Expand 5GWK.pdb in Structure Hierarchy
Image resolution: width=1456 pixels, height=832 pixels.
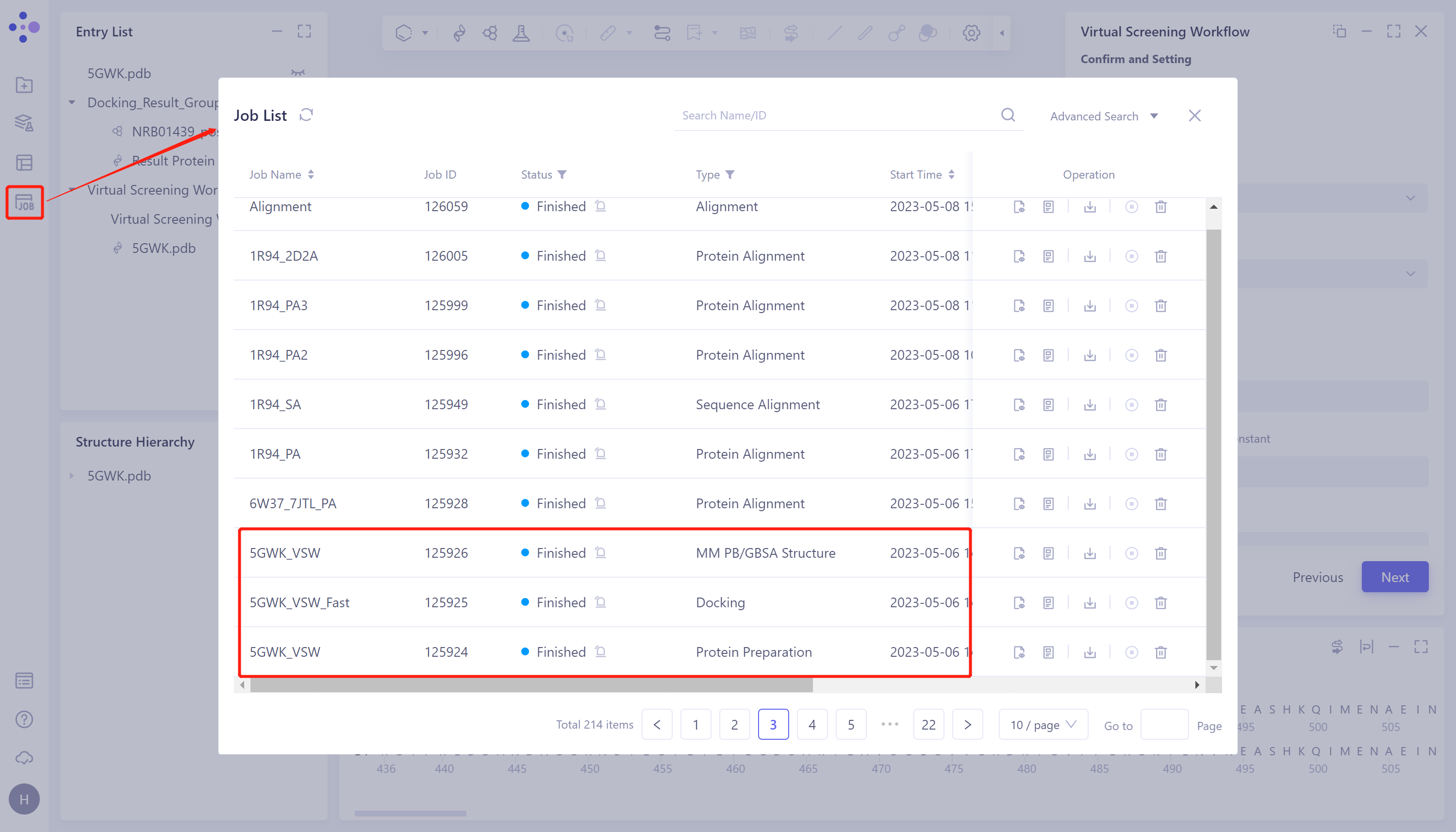point(72,475)
